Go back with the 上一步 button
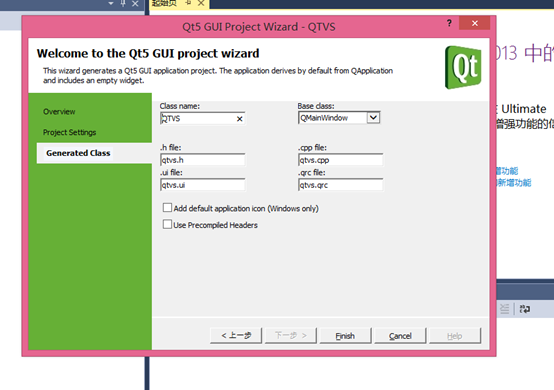 (x=236, y=335)
